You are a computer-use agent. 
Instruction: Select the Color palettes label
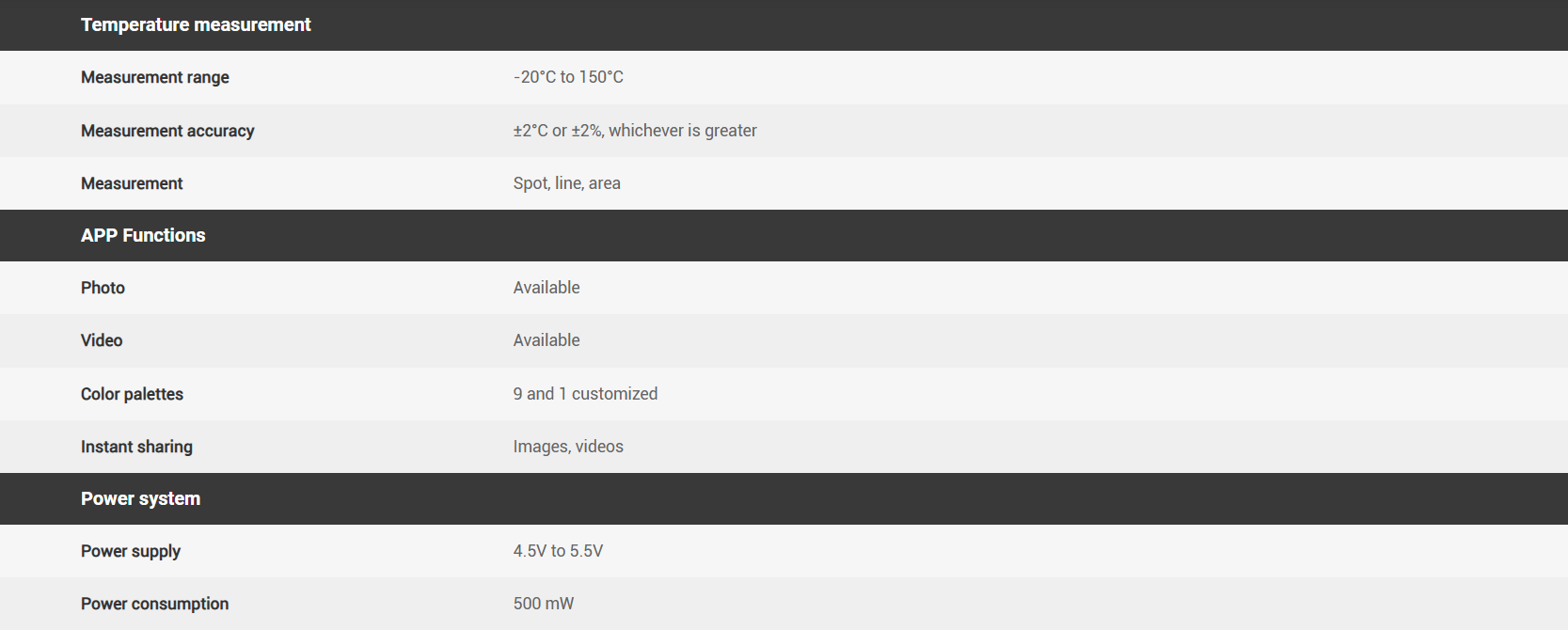(x=132, y=395)
